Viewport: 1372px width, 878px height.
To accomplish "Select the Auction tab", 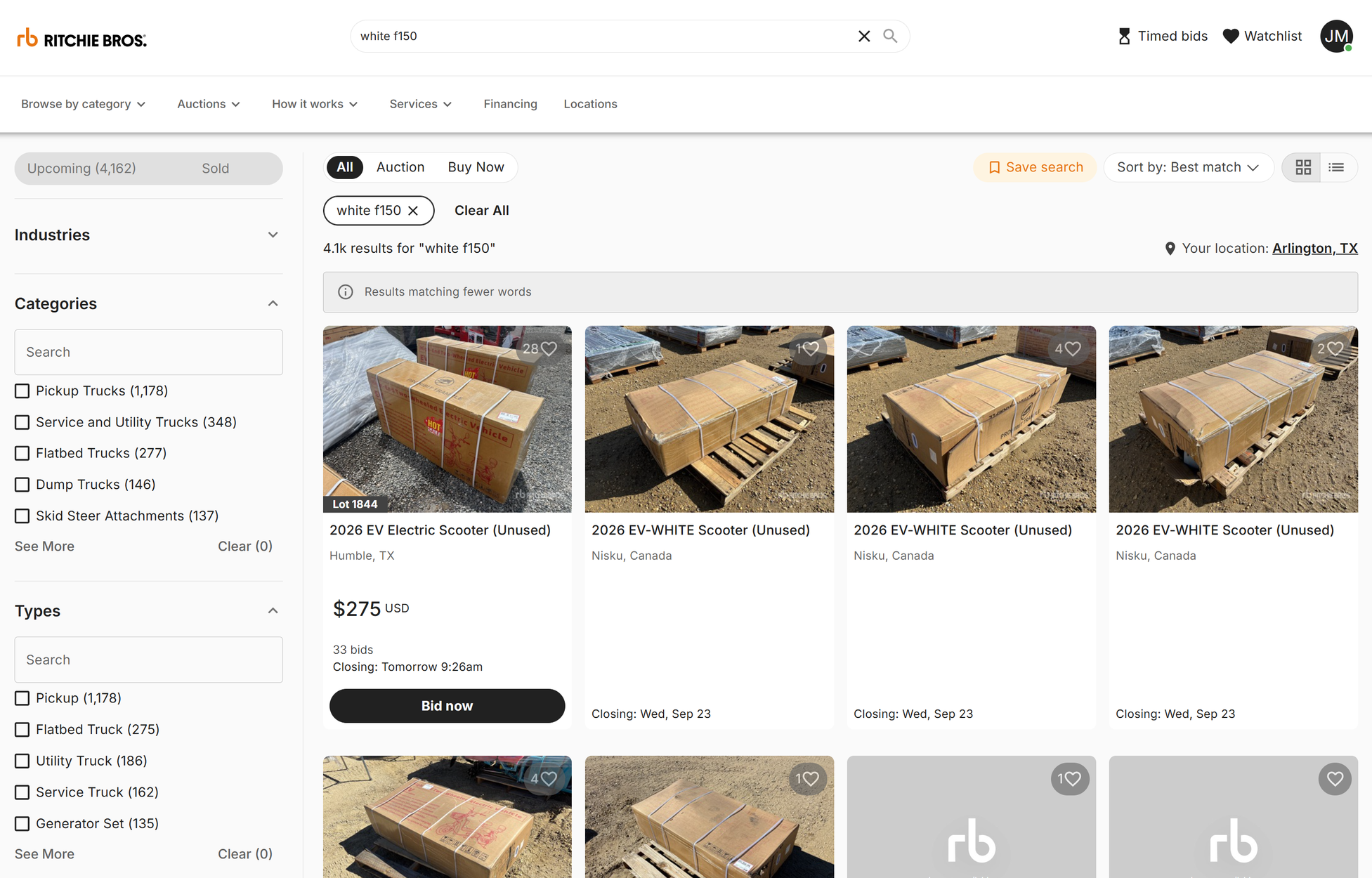I will (400, 167).
